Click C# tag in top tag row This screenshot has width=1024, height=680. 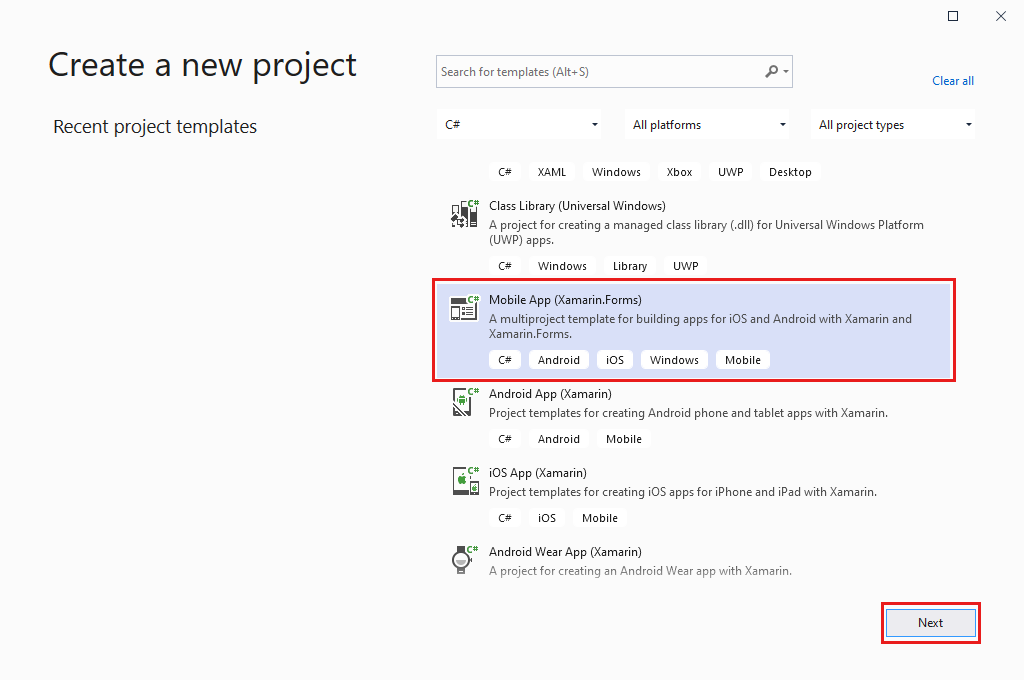pos(505,172)
